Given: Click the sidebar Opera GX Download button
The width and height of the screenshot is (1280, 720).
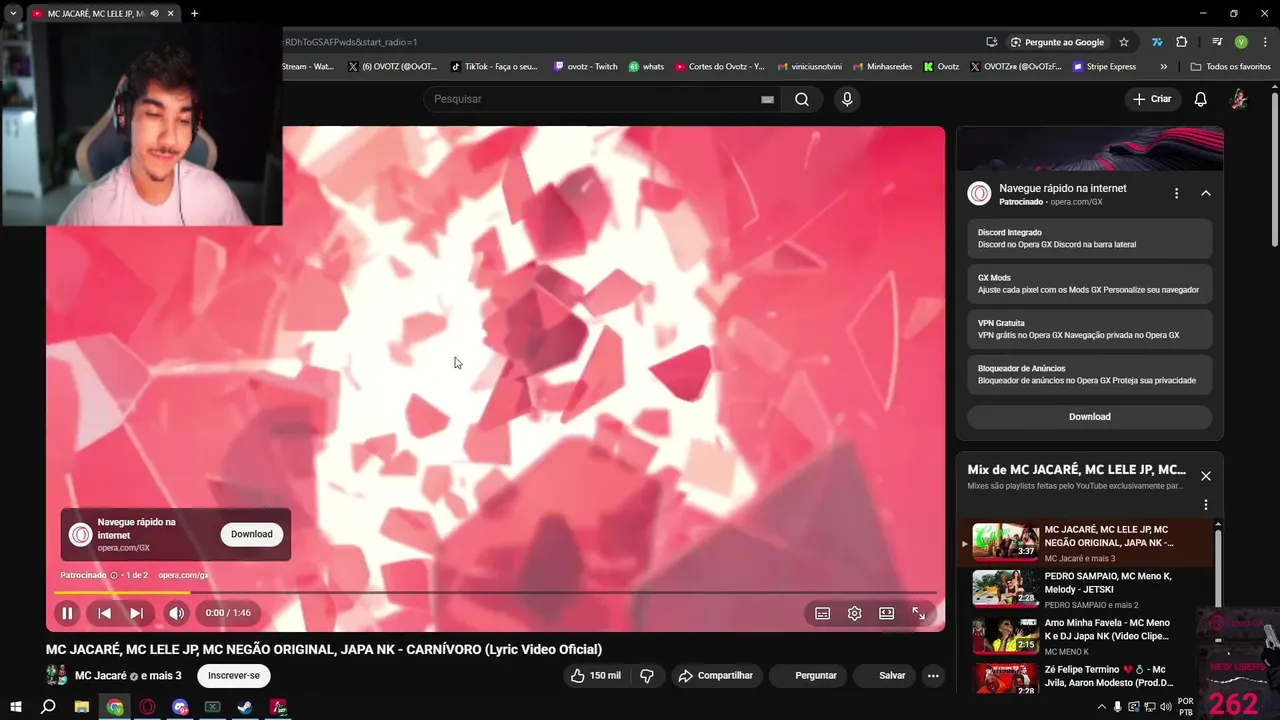Looking at the screenshot, I should pyautogui.click(x=1090, y=417).
